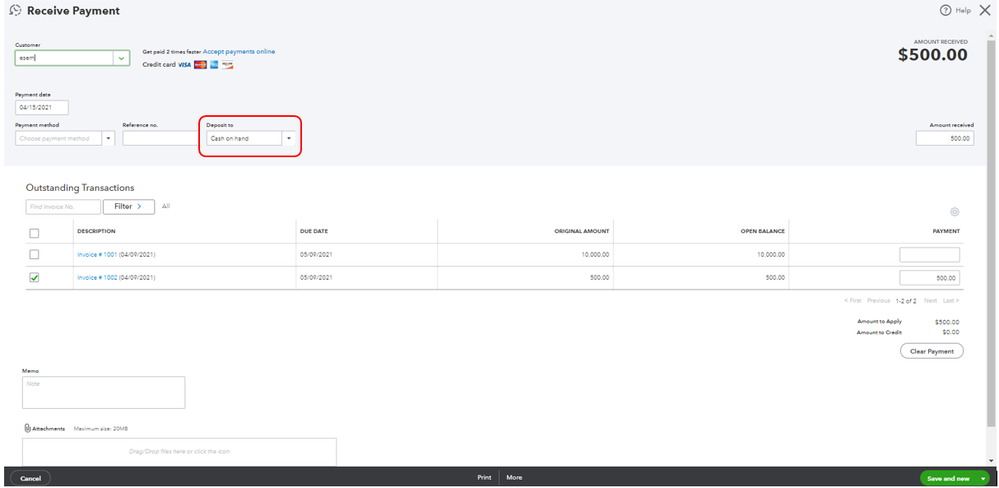The width and height of the screenshot is (999, 488).
Task: Click the Drag/Drop files attachment area
Action: tap(179, 451)
